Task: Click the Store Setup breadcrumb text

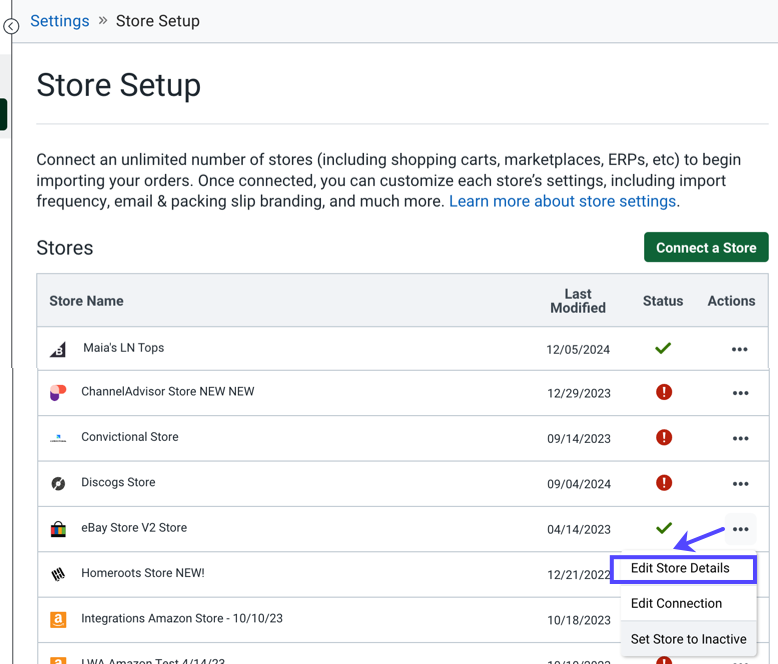Action: point(158,21)
